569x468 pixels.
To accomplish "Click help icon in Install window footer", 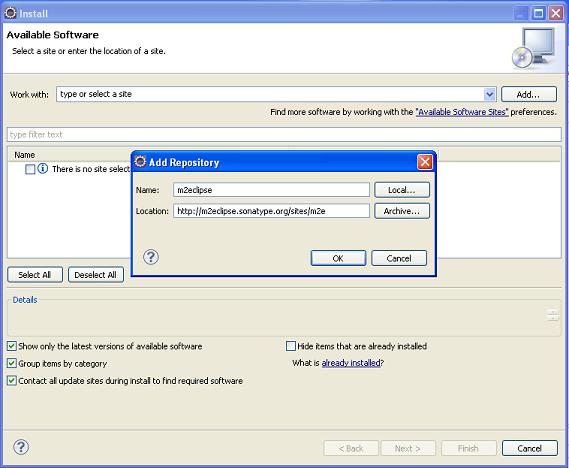I will click(x=21, y=447).
